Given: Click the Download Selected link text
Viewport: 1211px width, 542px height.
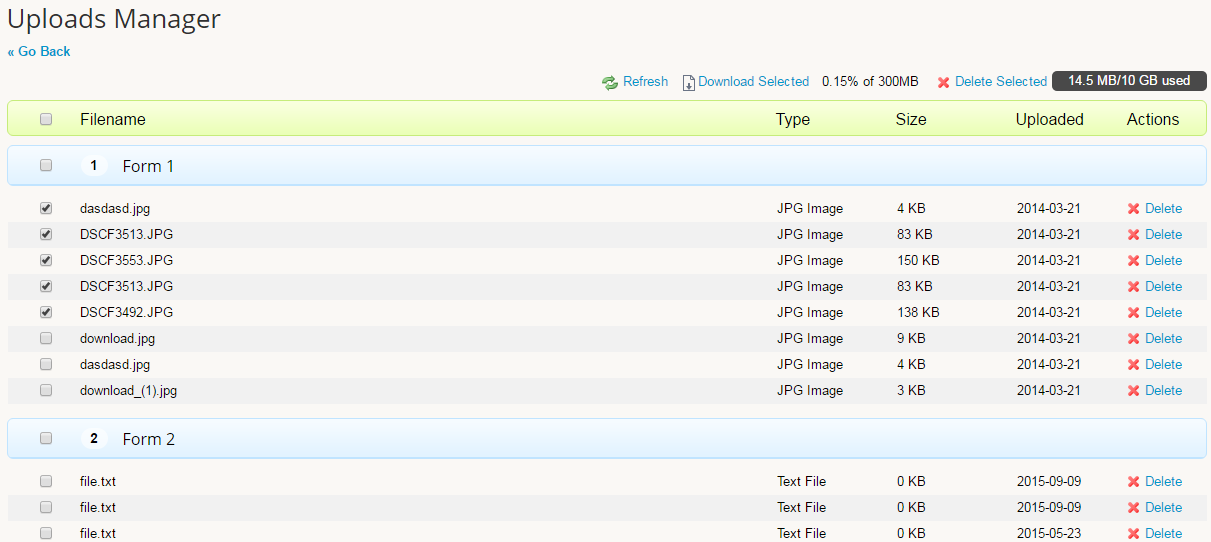Looking at the screenshot, I should pos(753,82).
